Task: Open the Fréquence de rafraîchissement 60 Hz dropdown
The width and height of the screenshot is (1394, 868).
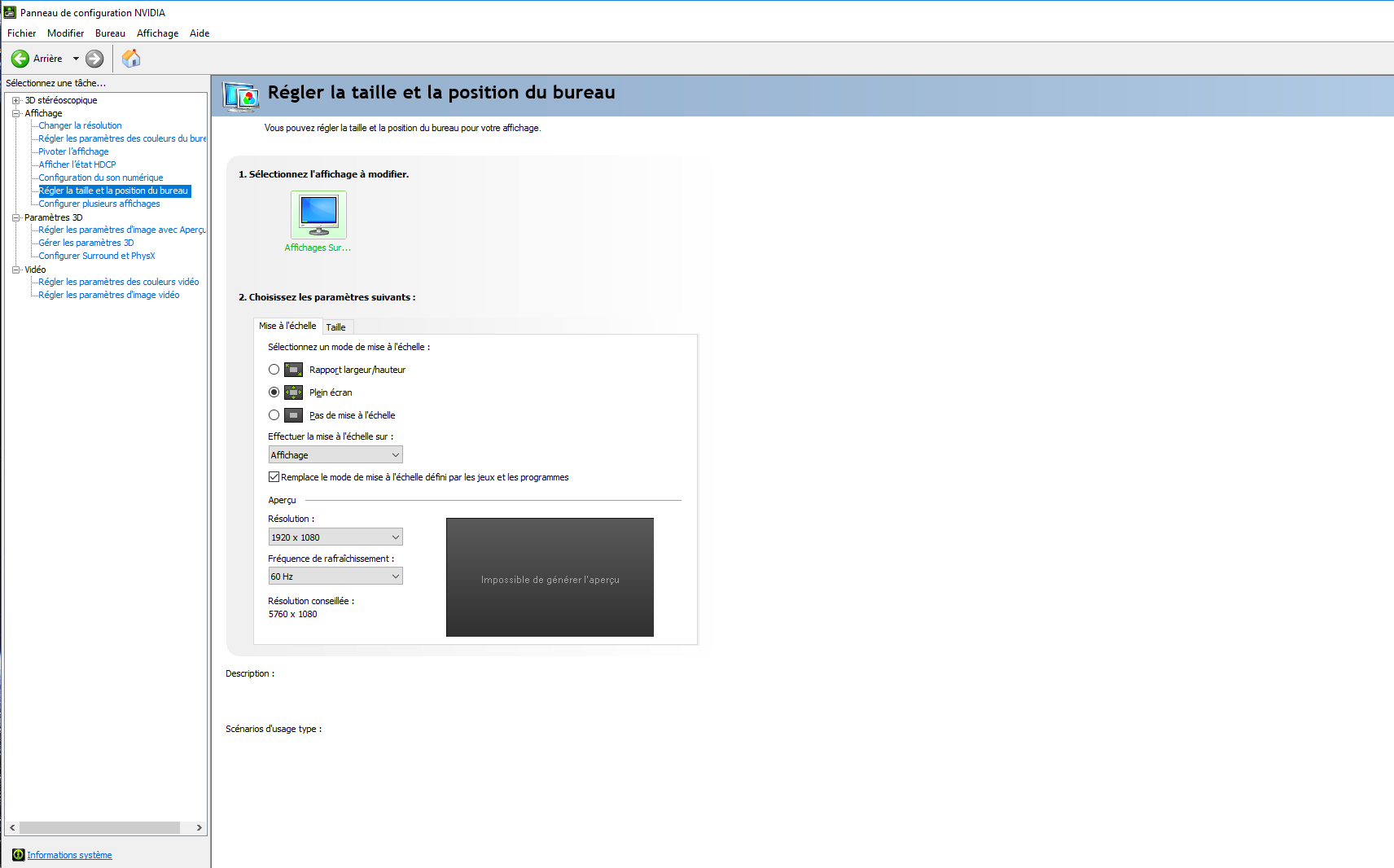Action: point(335,576)
